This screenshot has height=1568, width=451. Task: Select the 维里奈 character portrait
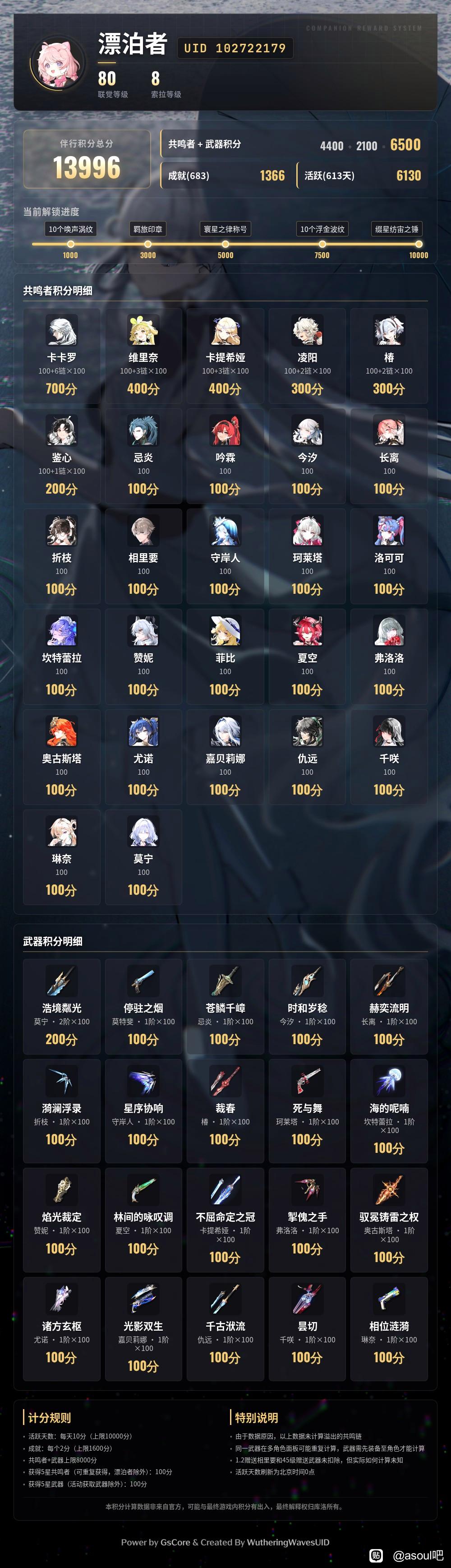pyautogui.click(x=143, y=331)
